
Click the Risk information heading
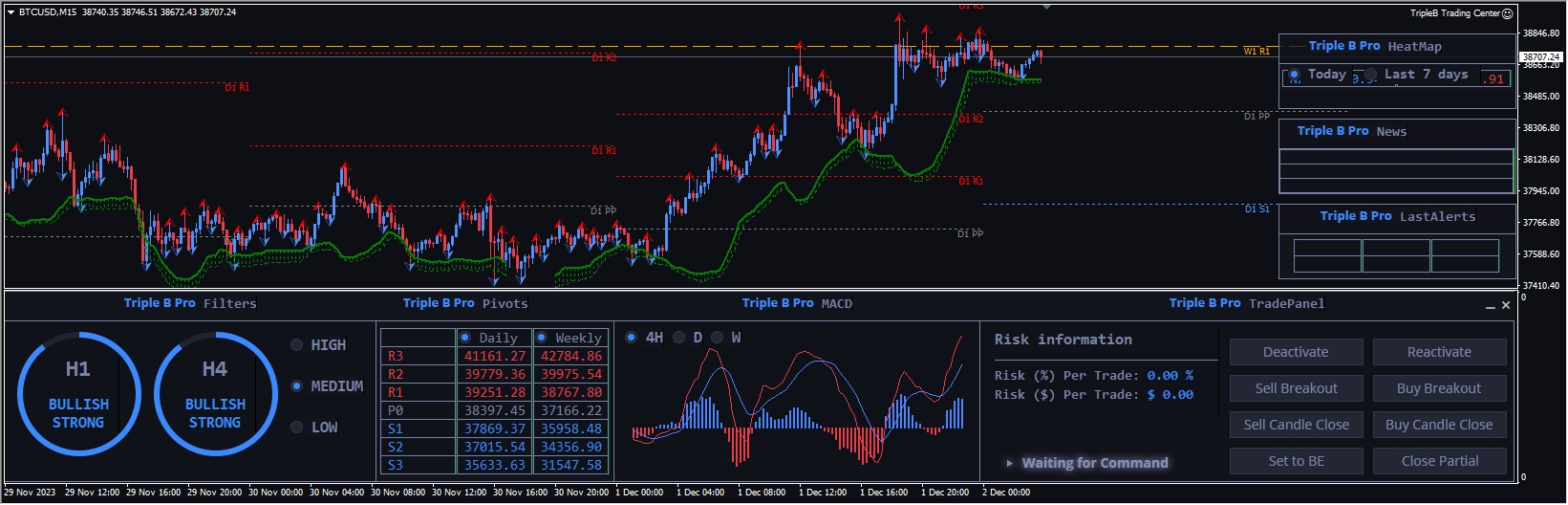point(1063,340)
